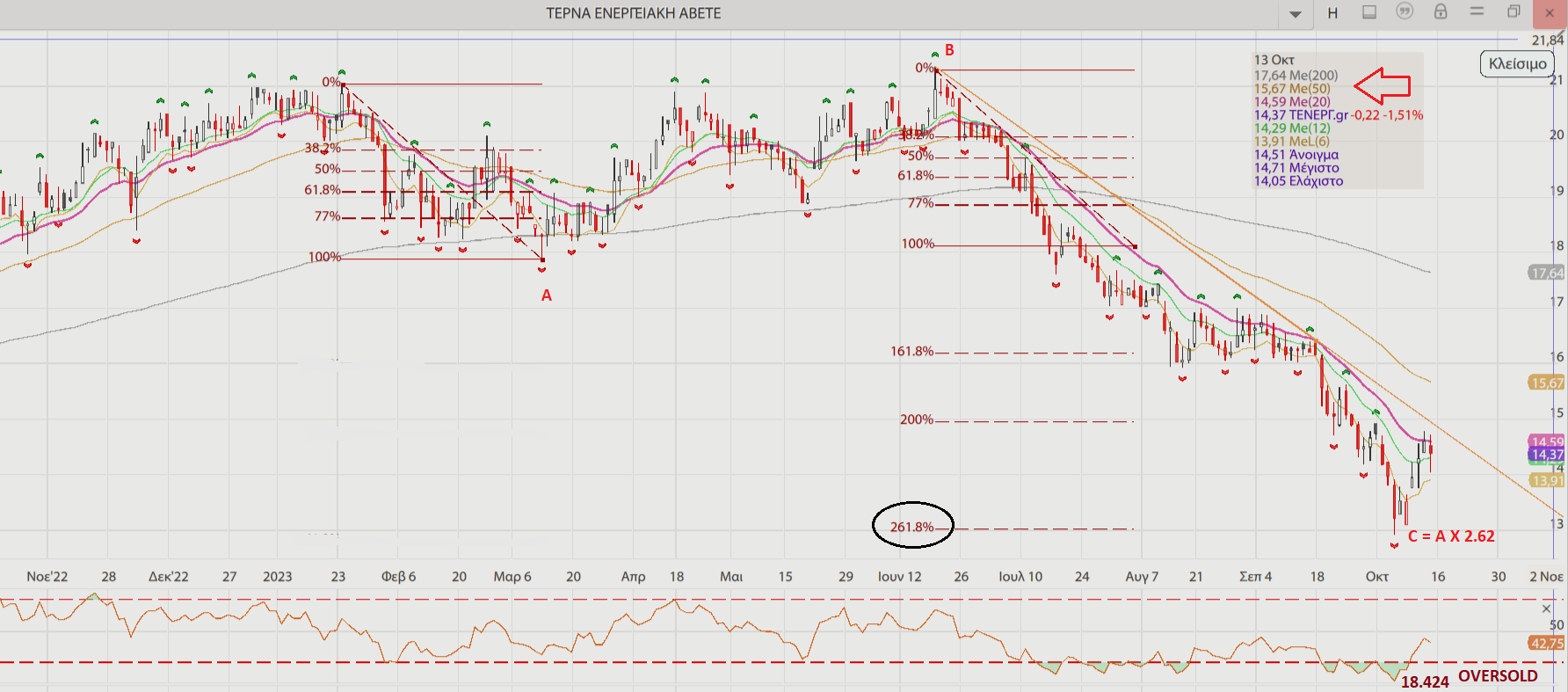
Task: Click the 2023 date axis label
Action: (x=277, y=577)
